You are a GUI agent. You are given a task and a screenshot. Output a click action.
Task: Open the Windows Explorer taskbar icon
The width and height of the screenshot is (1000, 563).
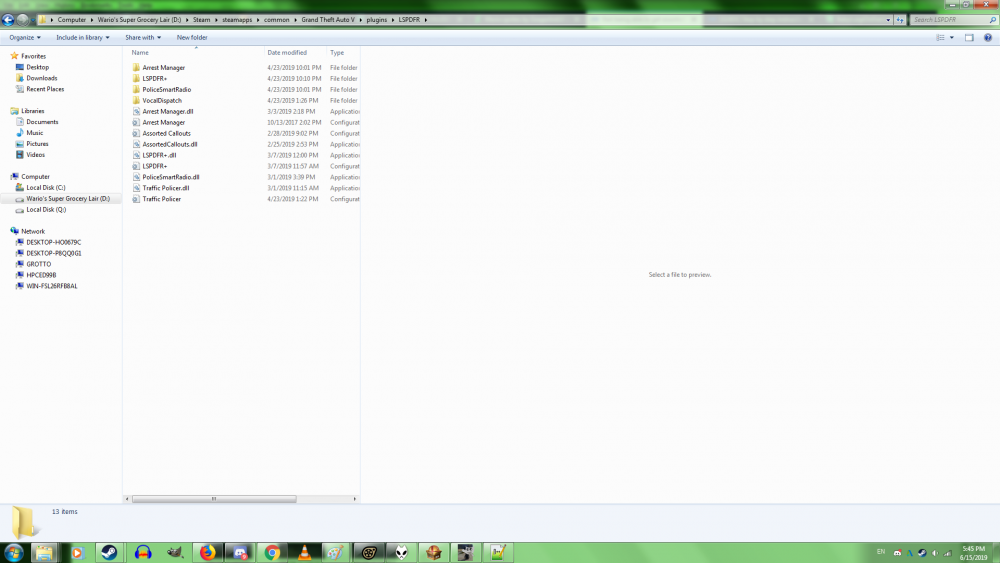click(x=44, y=552)
